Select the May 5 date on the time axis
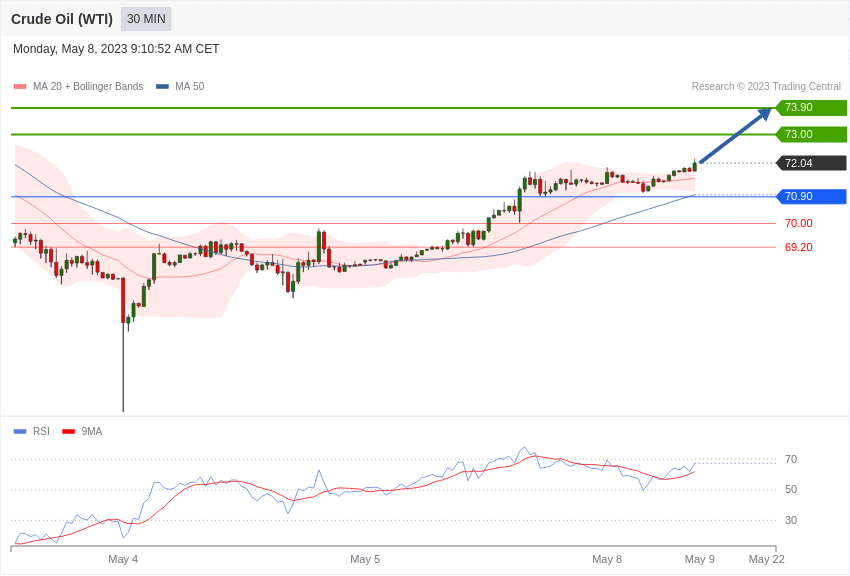850x576 pixels. point(365,559)
